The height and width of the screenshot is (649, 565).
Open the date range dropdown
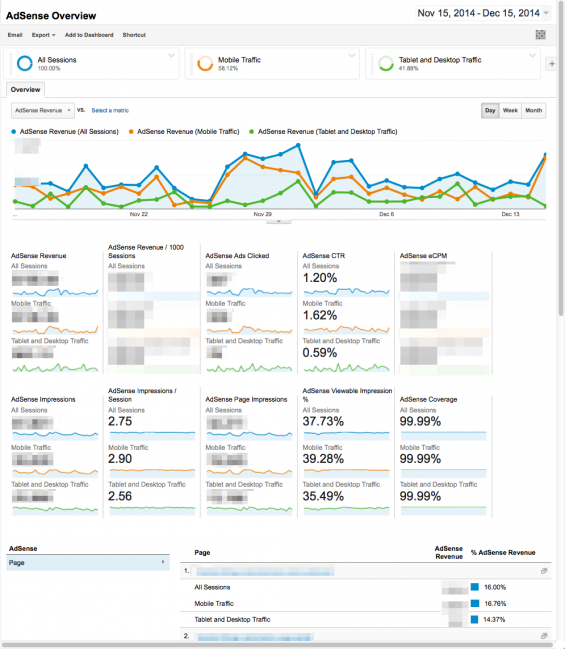[x=483, y=13]
